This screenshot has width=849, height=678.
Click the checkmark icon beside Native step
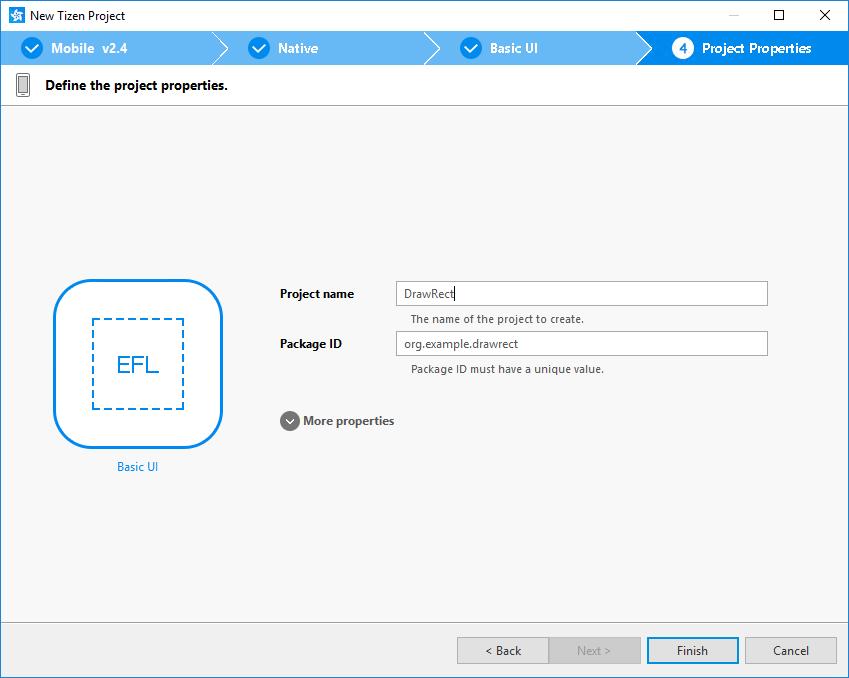tap(259, 48)
